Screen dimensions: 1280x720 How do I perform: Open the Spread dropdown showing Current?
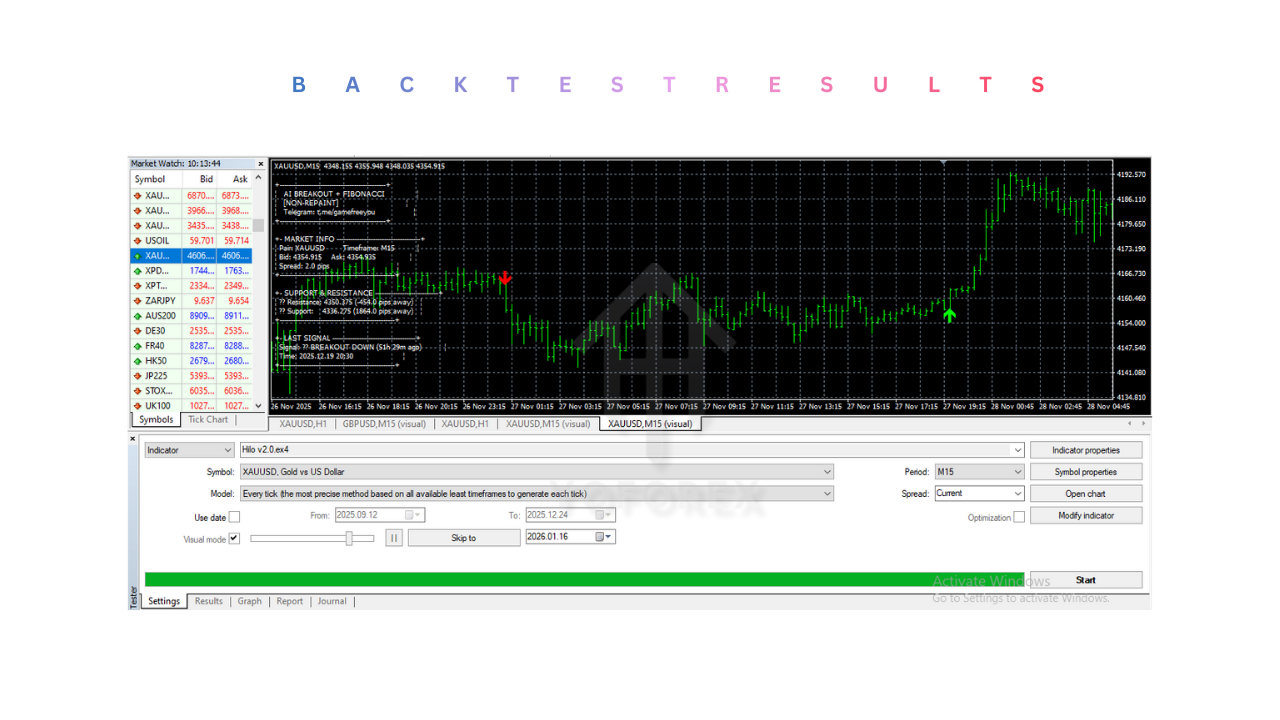1016,493
